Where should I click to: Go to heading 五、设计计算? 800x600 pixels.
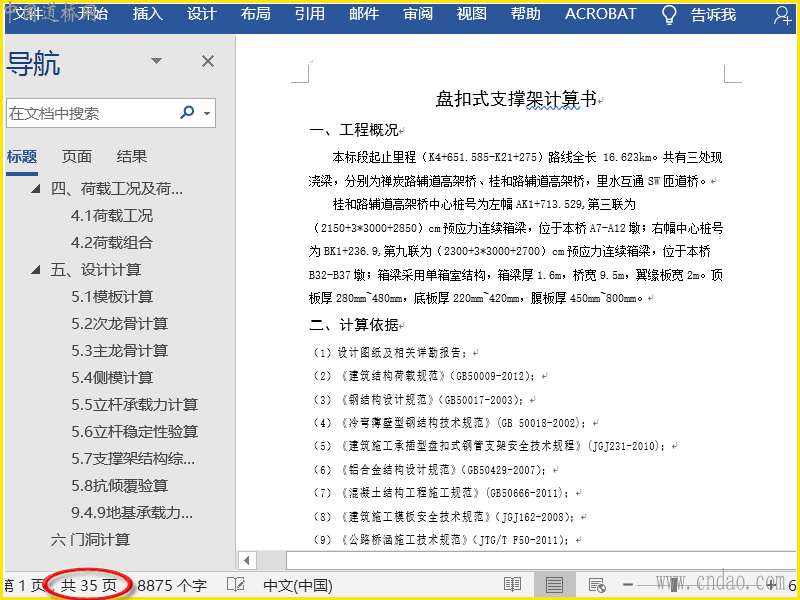pyautogui.click(x=95, y=270)
